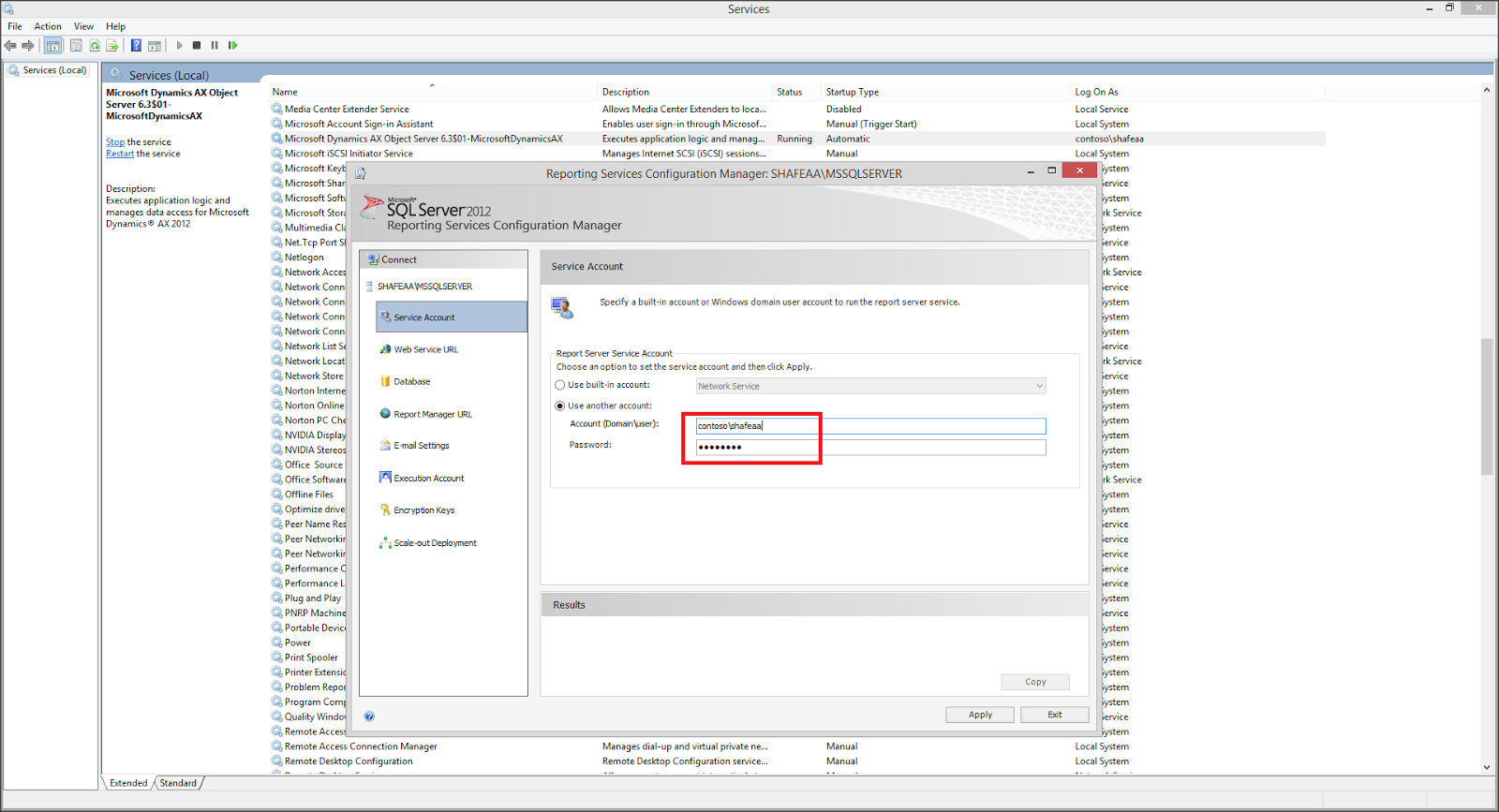Open the Network Service account dropdown
The image size is (1499, 812).
click(870, 386)
